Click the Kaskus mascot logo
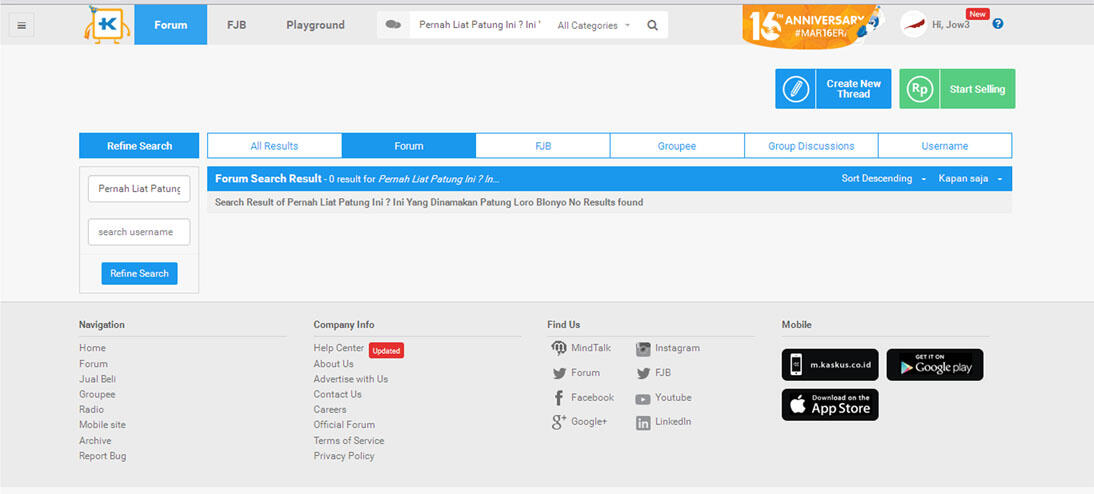This screenshot has width=1094, height=494. coord(107,24)
